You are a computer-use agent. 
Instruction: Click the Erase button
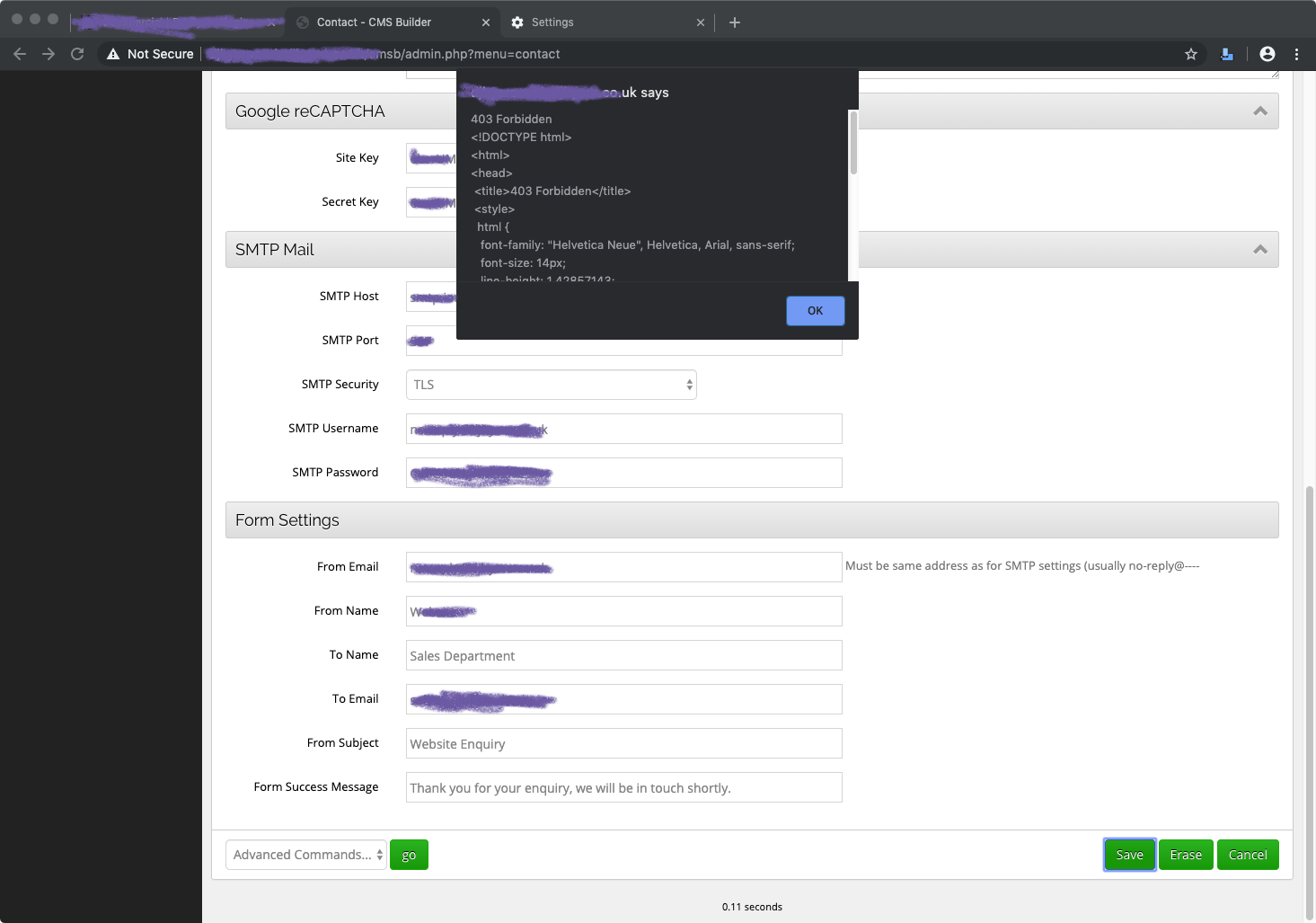(1186, 855)
